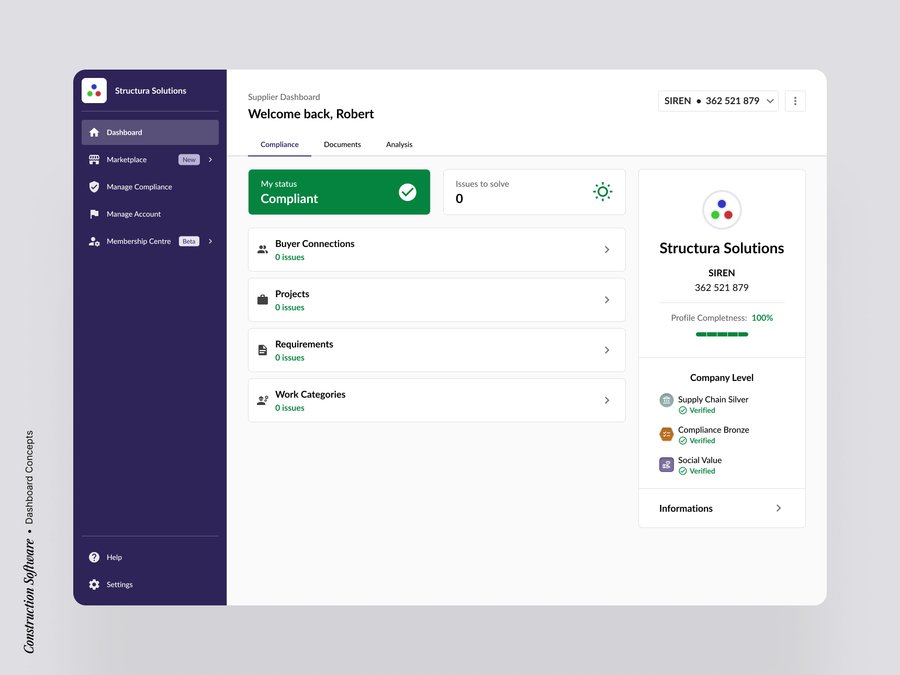Click the Dashboard home icon in sidebar
Image resolution: width=900 pixels, height=675 pixels.
[94, 132]
